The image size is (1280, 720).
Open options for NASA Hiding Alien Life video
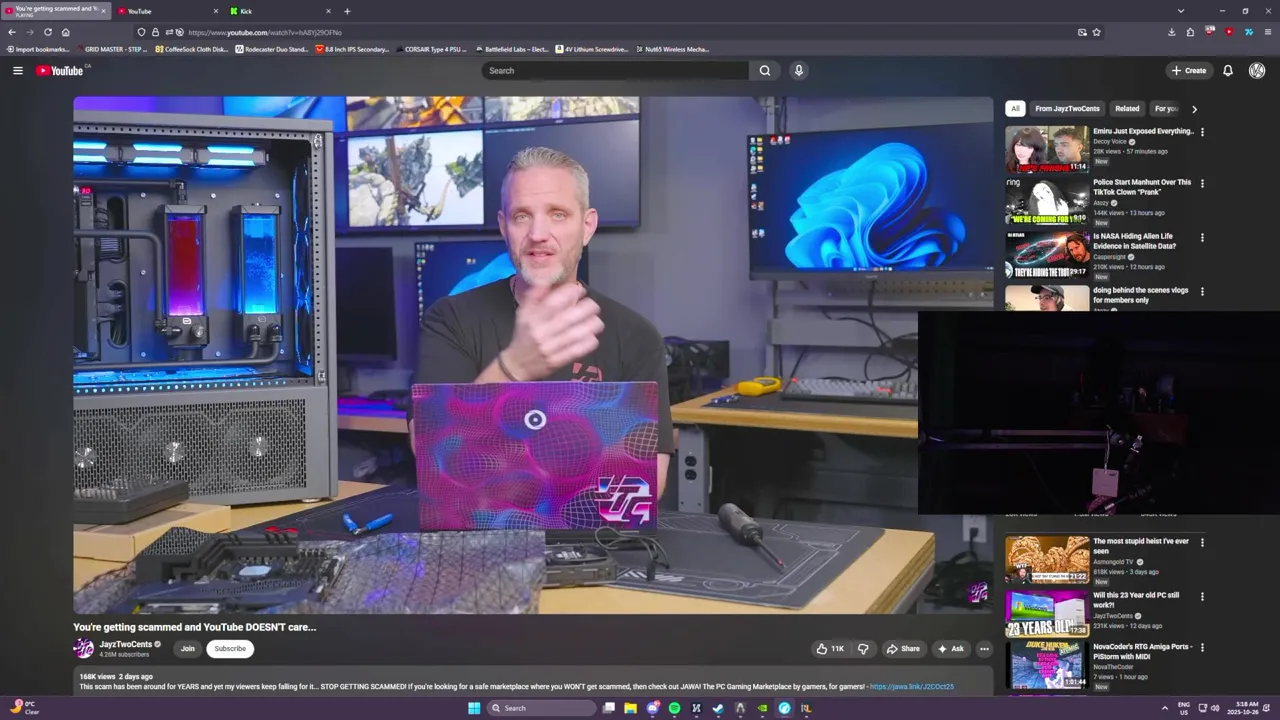1202,237
